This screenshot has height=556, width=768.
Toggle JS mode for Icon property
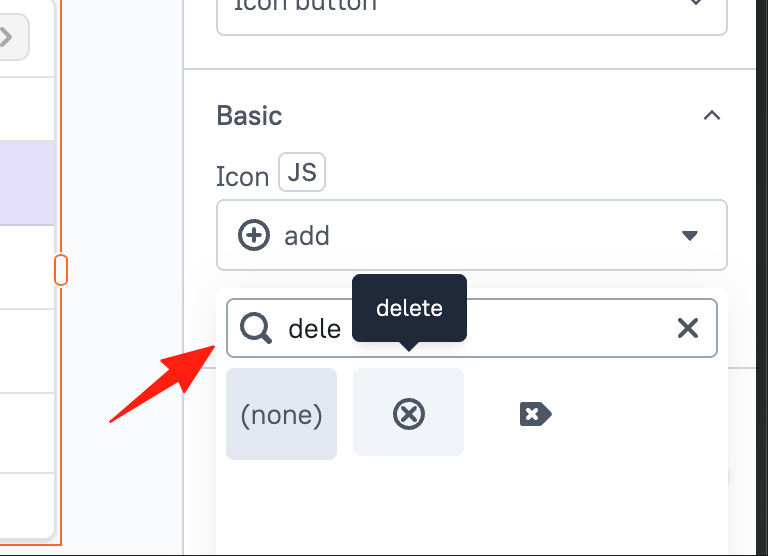302,172
